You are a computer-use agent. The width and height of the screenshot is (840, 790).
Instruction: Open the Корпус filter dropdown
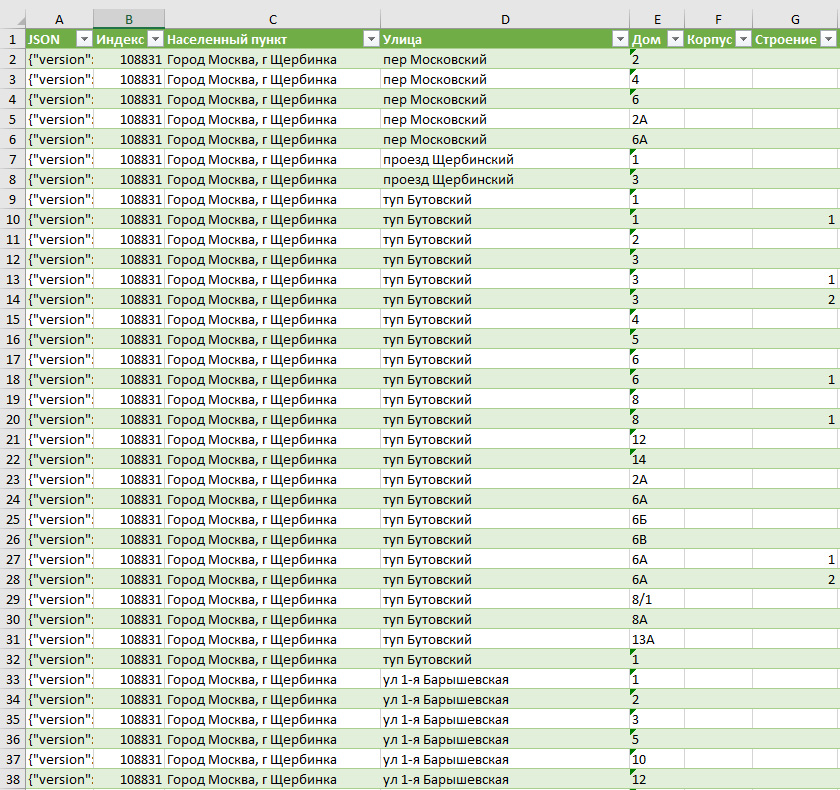point(742,39)
